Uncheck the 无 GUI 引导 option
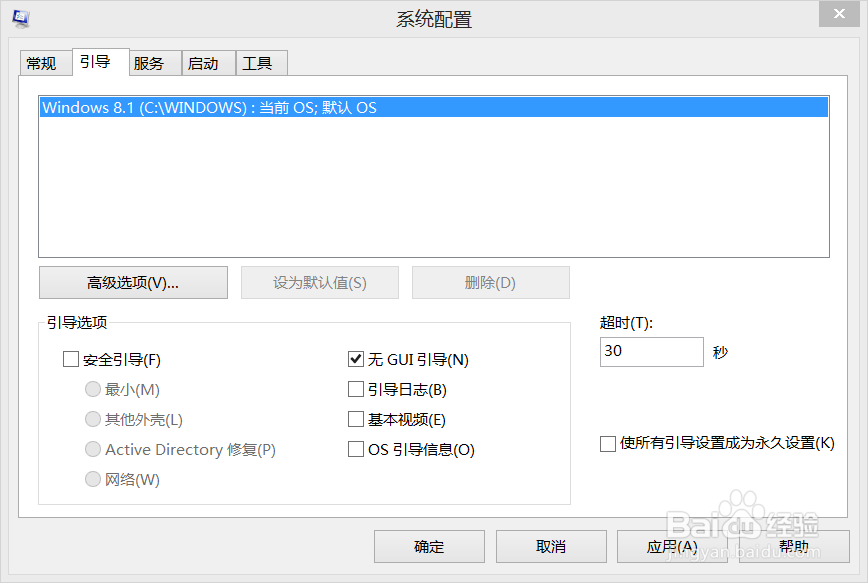The width and height of the screenshot is (868, 583). 356,359
